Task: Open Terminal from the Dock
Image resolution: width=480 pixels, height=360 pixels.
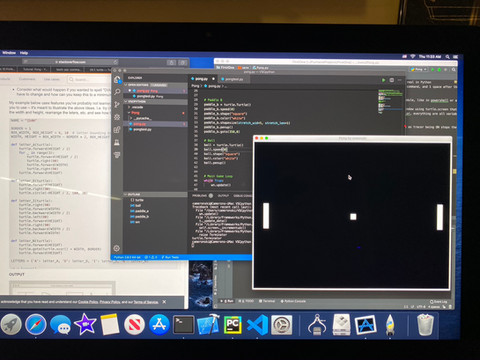Action: click(x=183, y=324)
